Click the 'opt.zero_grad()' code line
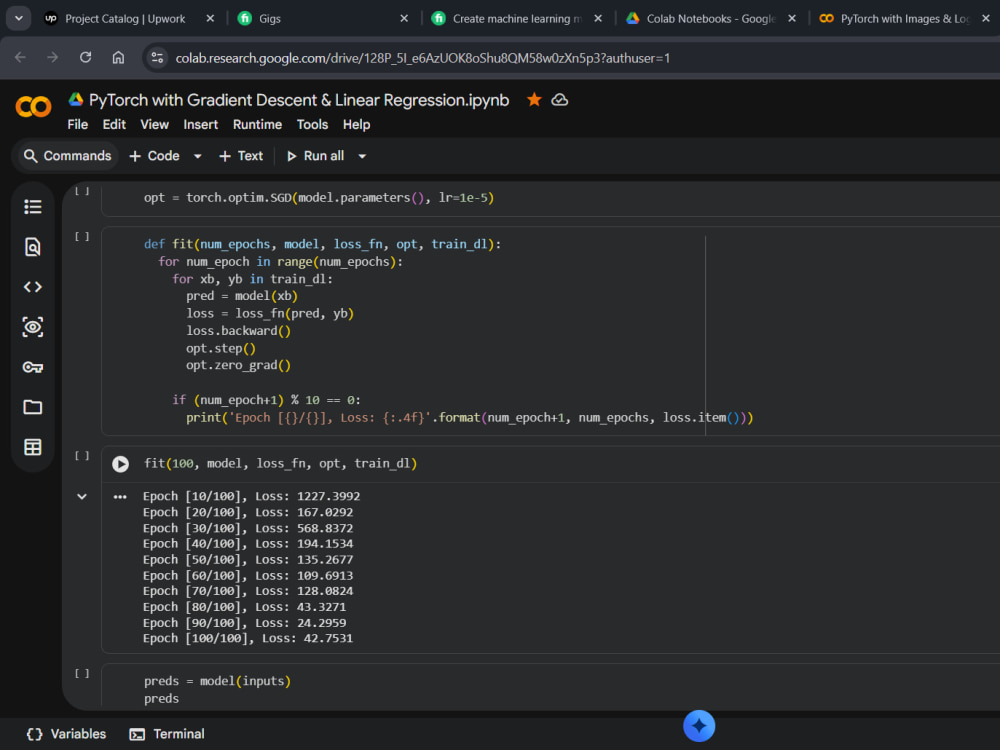The image size is (1000, 750). (239, 365)
